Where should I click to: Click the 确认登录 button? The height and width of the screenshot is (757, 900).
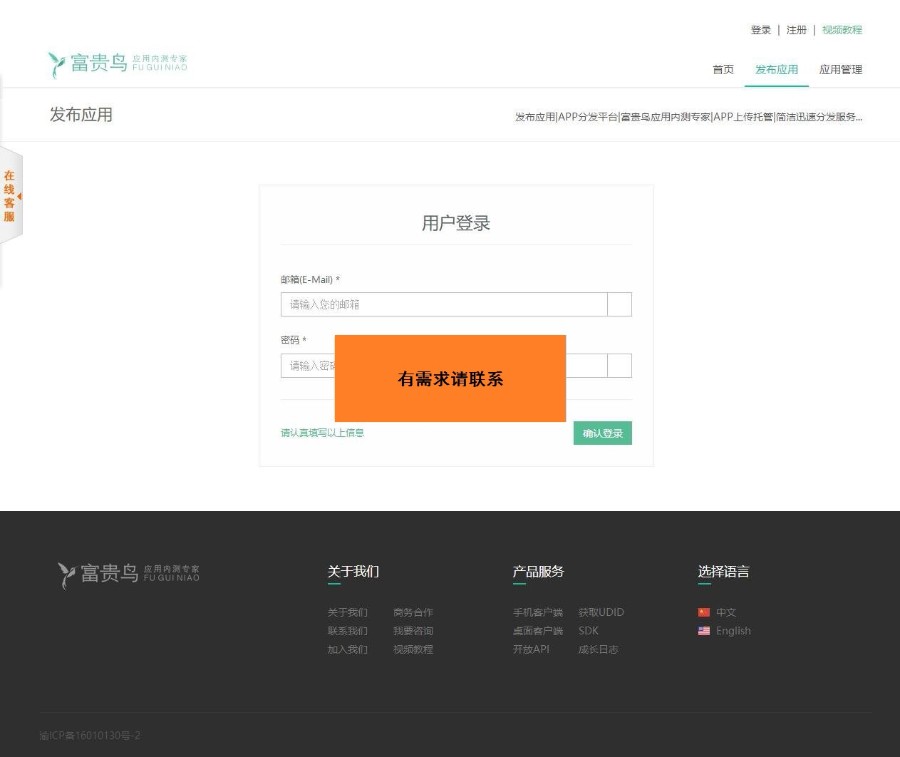(603, 433)
